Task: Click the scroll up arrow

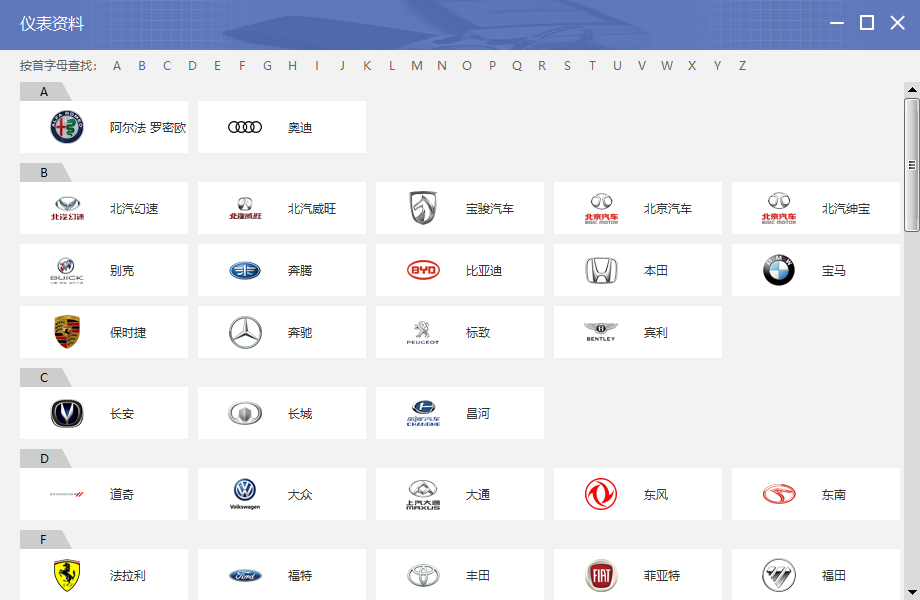Action: pos(912,90)
